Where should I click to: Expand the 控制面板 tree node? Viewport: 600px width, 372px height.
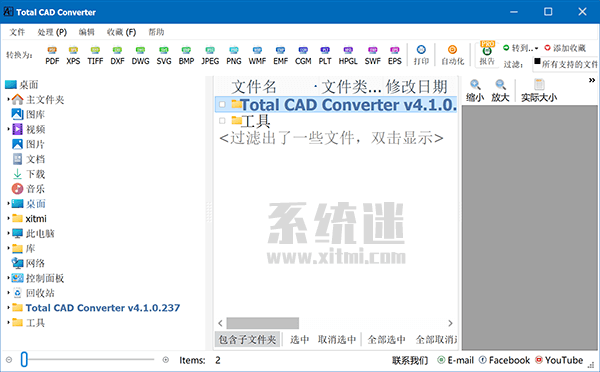click(8, 278)
